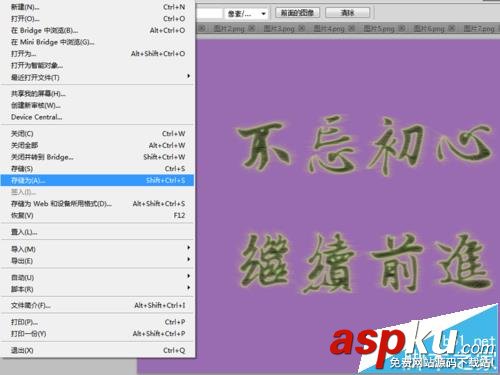
Task: Choose 恢复(V) F12 menu entry
Action: pyautogui.click(x=97, y=215)
